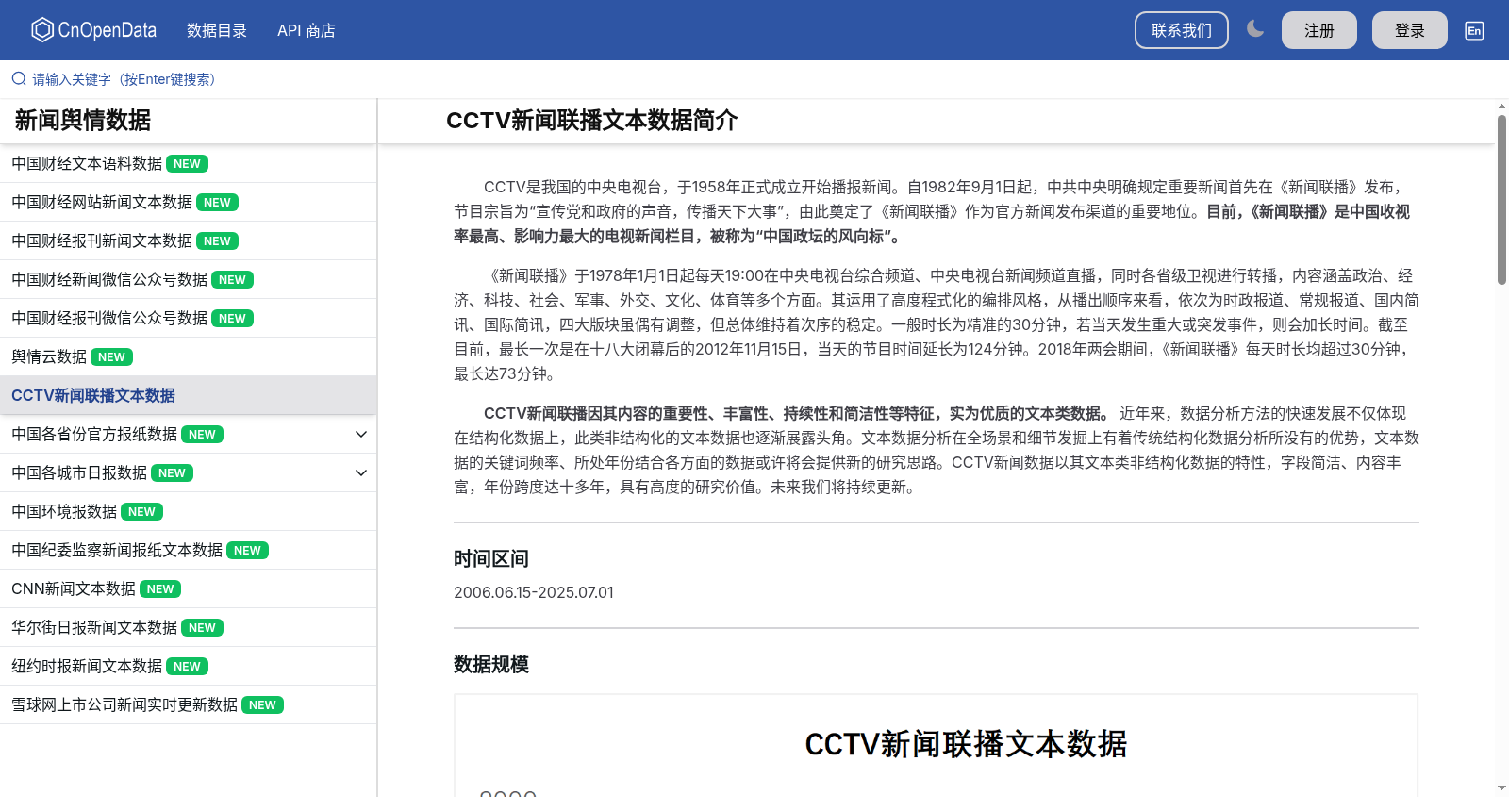Click the search magnifier icon
1509x812 pixels.
[19, 79]
